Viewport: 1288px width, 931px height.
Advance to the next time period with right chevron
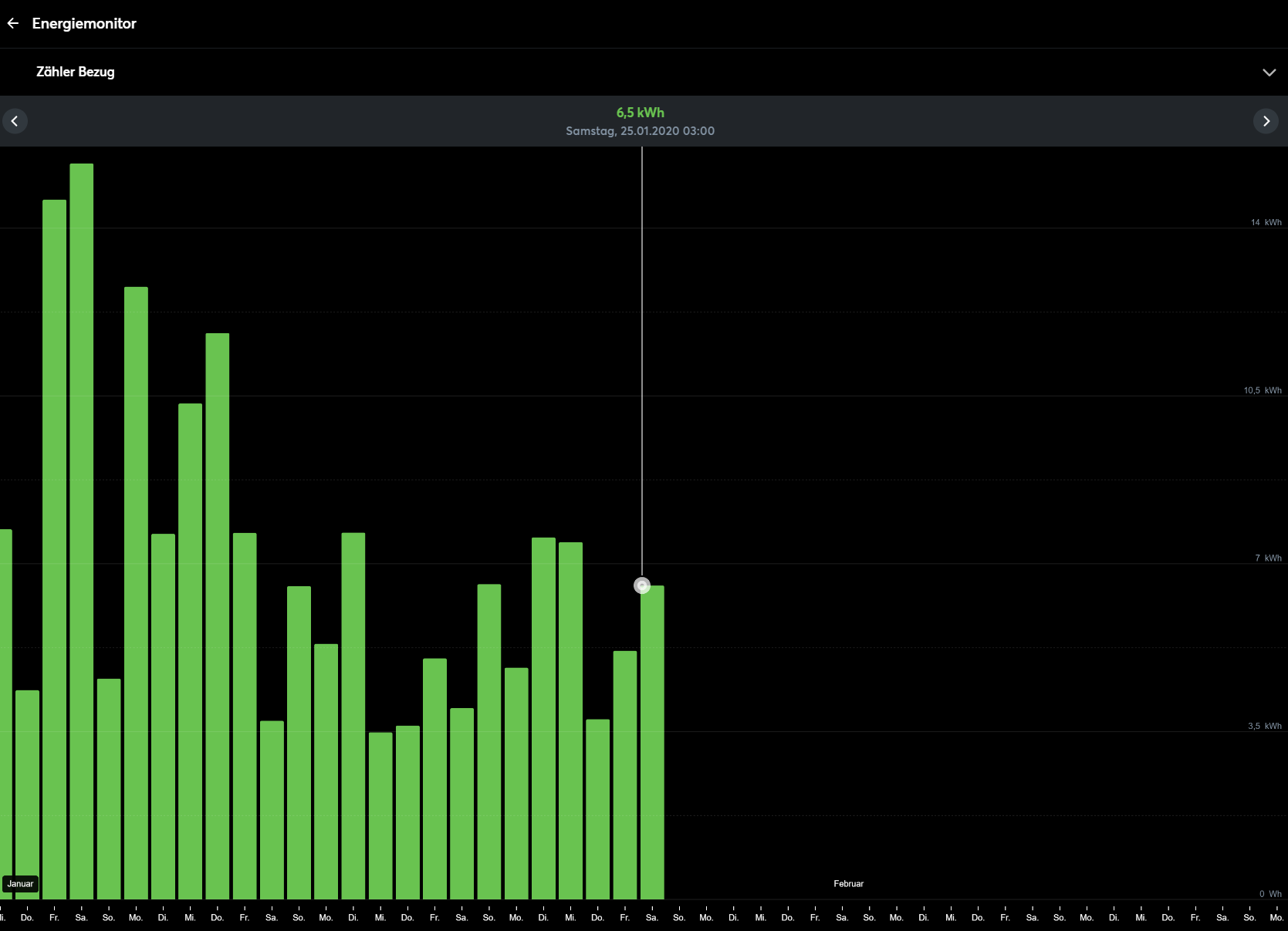pos(1266,121)
